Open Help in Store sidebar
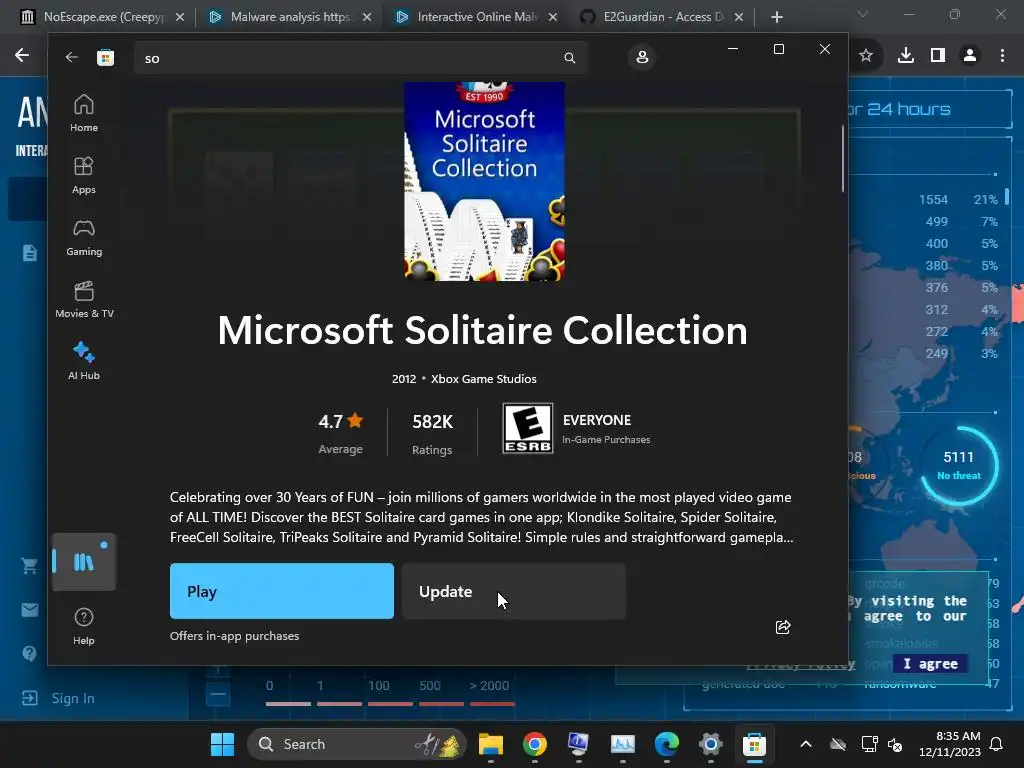1024x768 pixels. [84, 626]
